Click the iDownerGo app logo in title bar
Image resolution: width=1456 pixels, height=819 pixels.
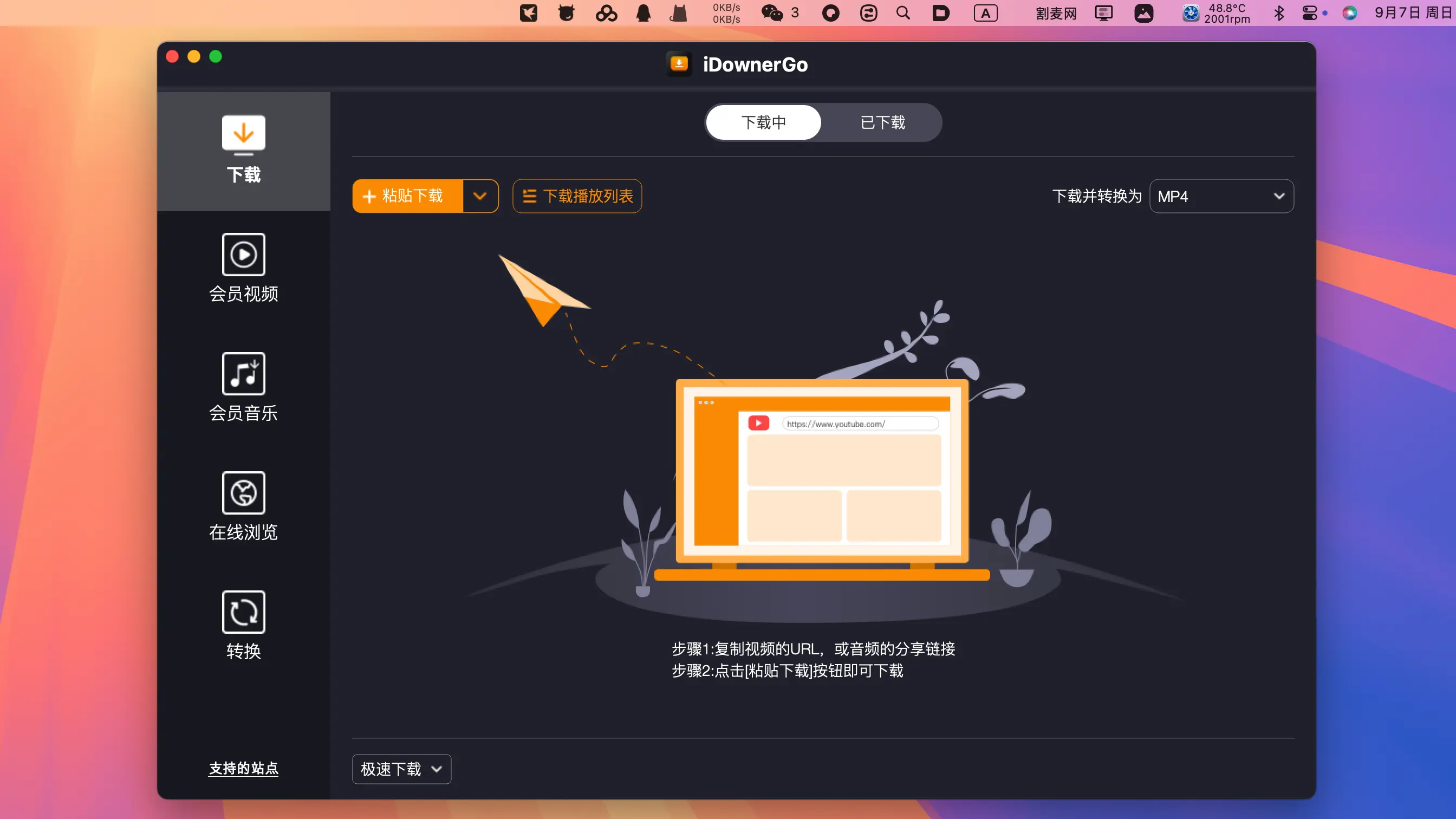(x=679, y=64)
